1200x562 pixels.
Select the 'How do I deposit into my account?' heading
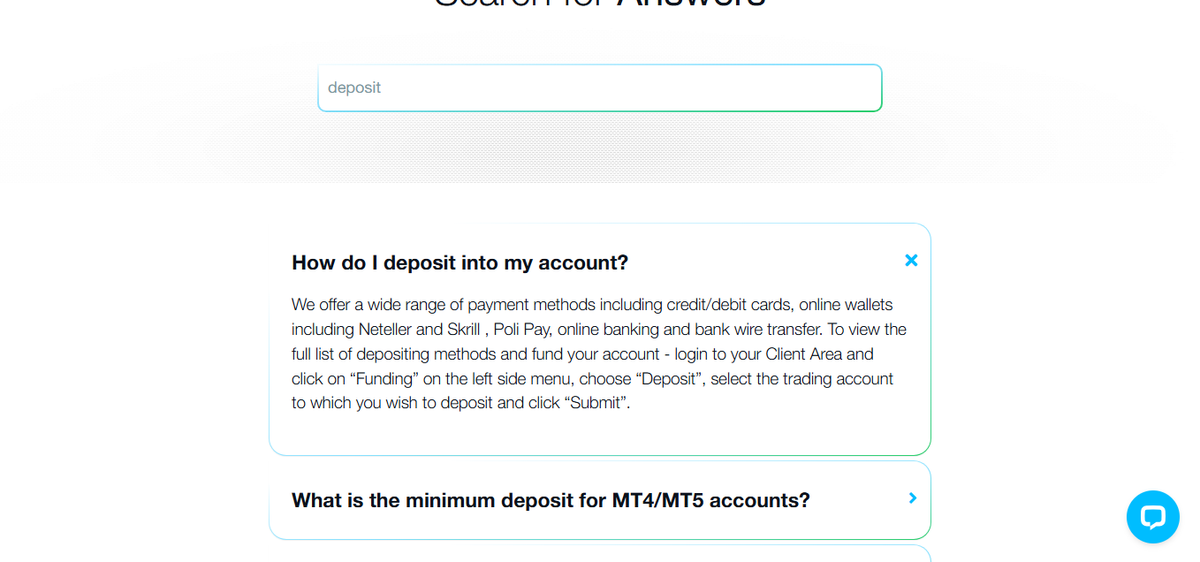click(x=460, y=263)
